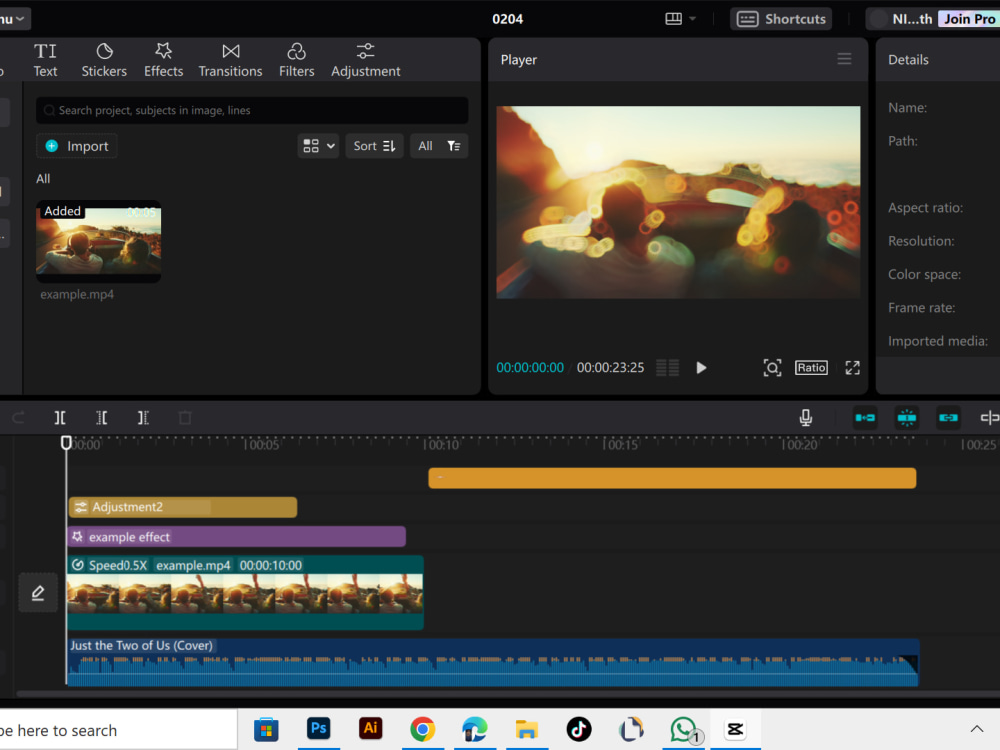Screen dimensions: 1000x750
Task: Select Just the Two of Us audio clip
Action: 493,663
